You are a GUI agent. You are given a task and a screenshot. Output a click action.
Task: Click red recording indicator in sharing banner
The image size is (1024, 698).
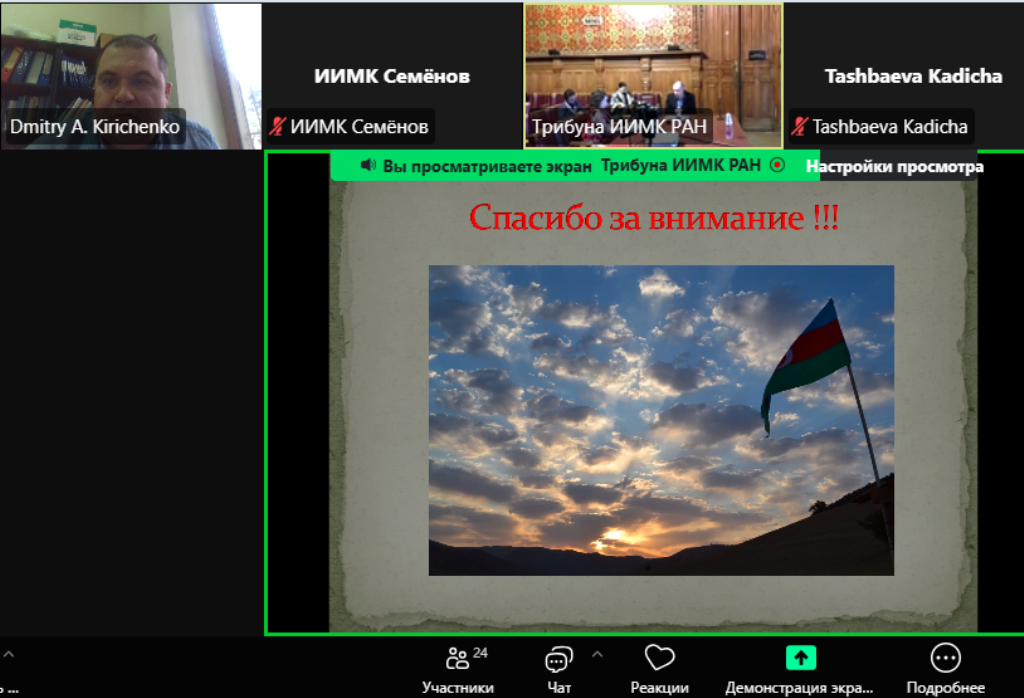(x=777, y=165)
